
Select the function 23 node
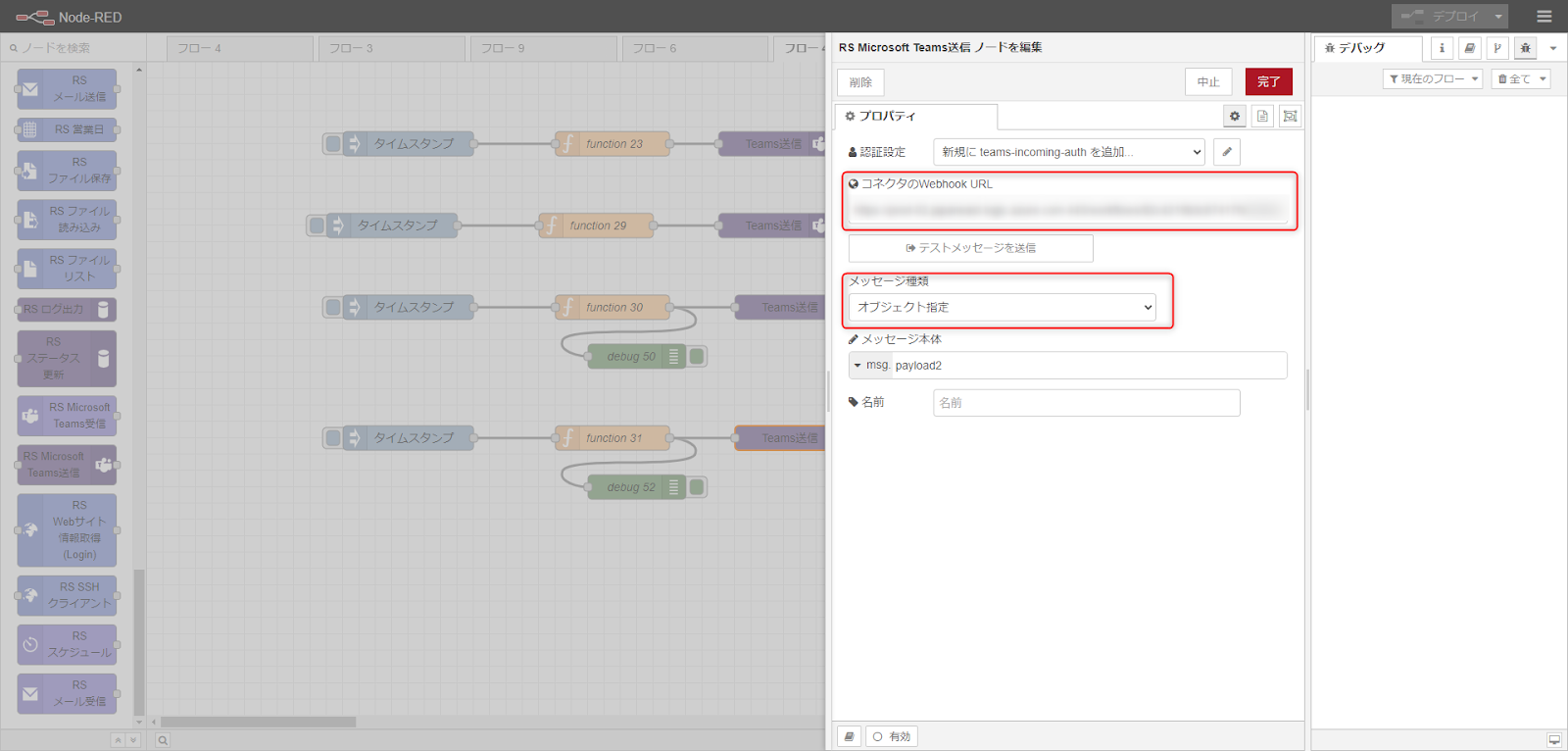tap(613, 144)
